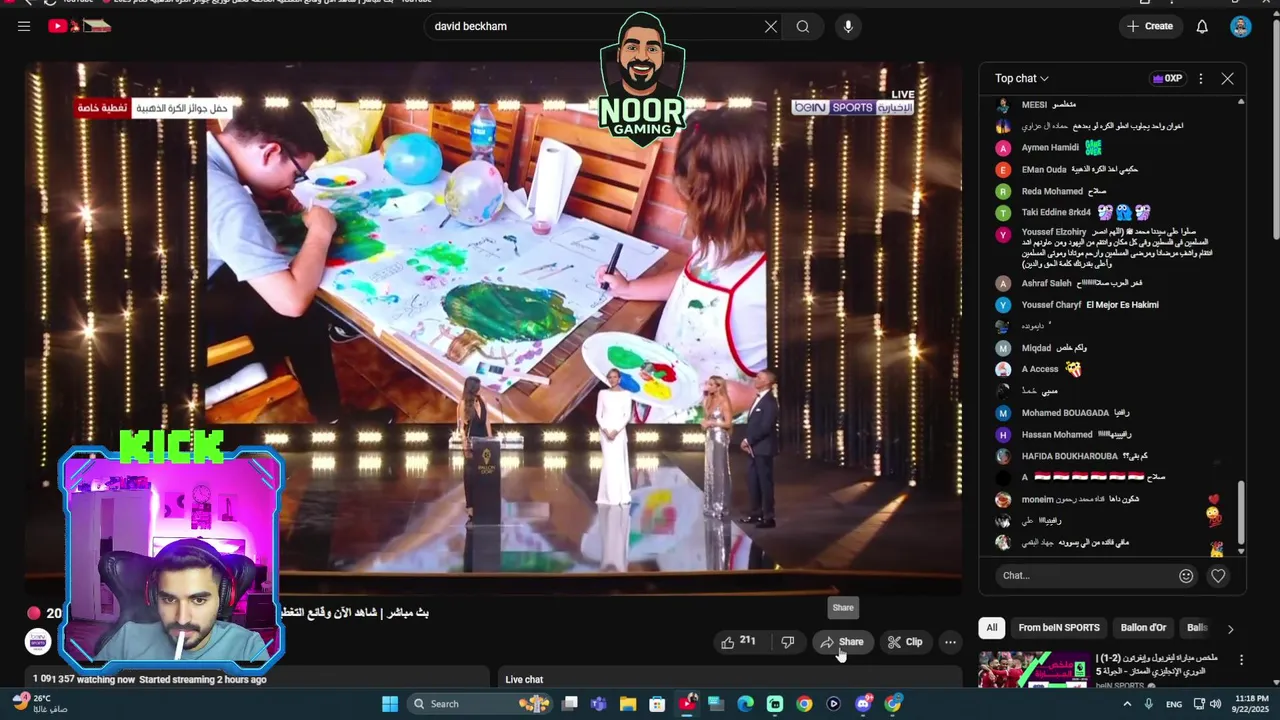
Task: Dislike the video with thumbs down
Action: point(787,642)
